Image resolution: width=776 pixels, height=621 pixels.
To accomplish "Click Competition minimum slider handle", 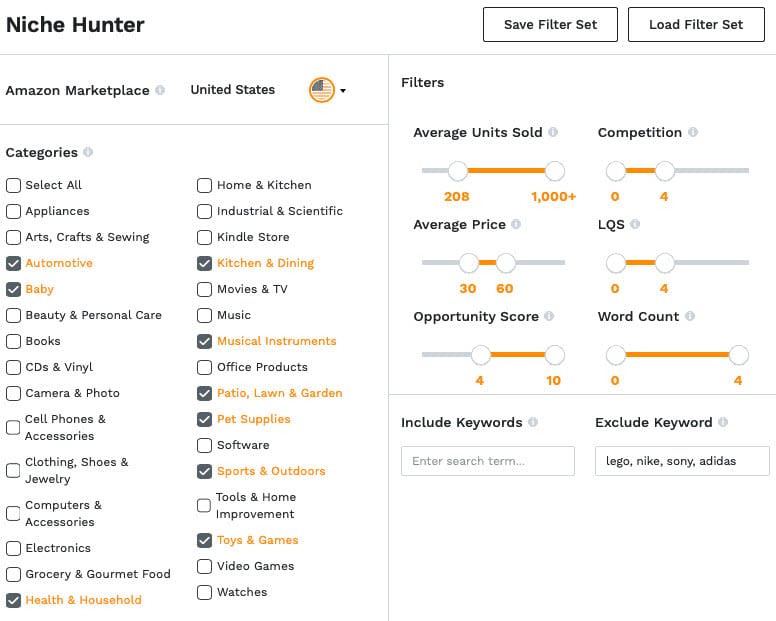I will [616, 171].
